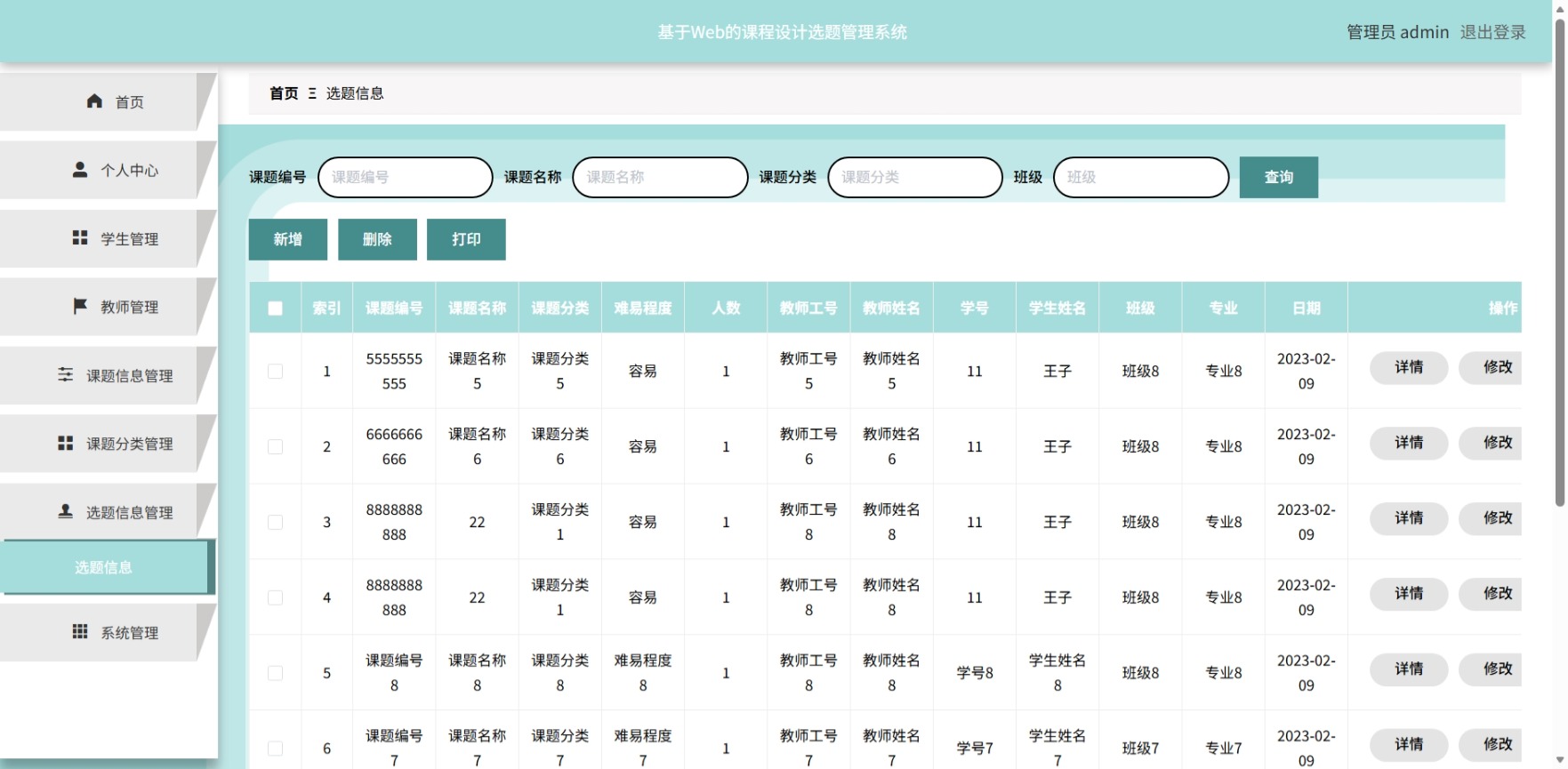Image resolution: width=1568 pixels, height=769 pixels.
Task: Click cell 6666666666 in second row
Action: pos(394,446)
